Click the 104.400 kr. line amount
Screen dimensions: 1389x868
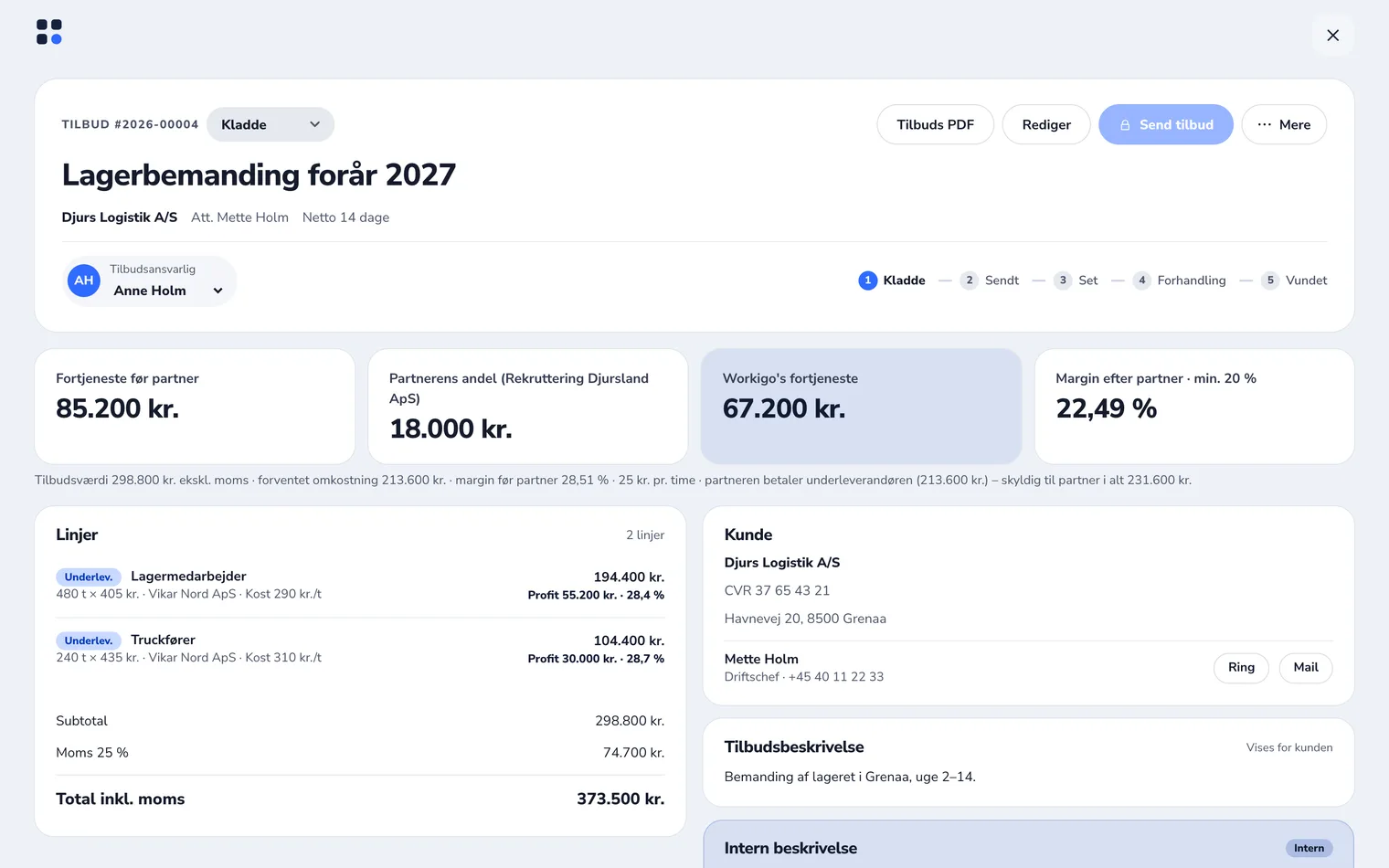pyautogui.click(x=629, y=641)
